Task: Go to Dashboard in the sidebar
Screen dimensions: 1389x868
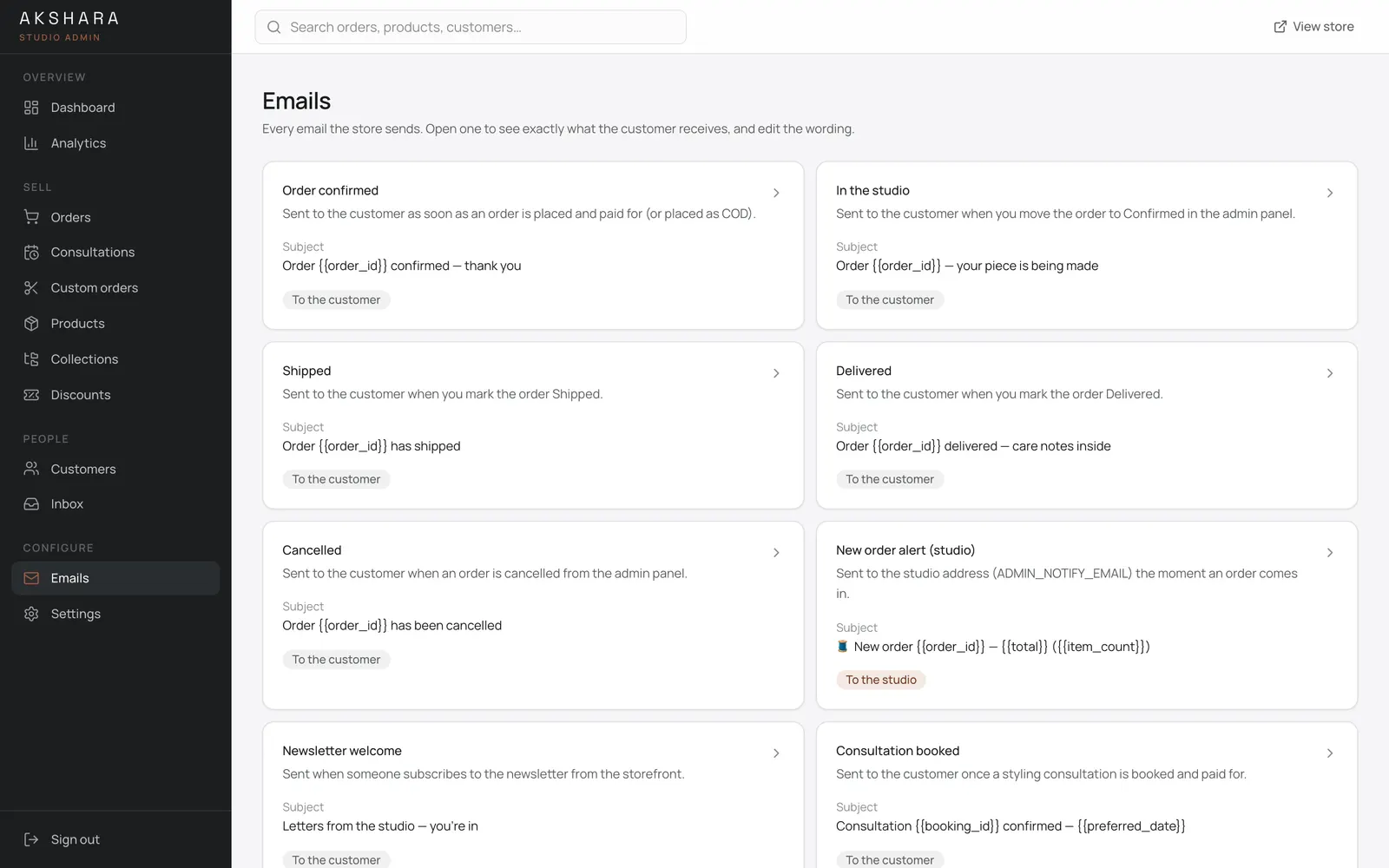Action: [x=115, y=108]
